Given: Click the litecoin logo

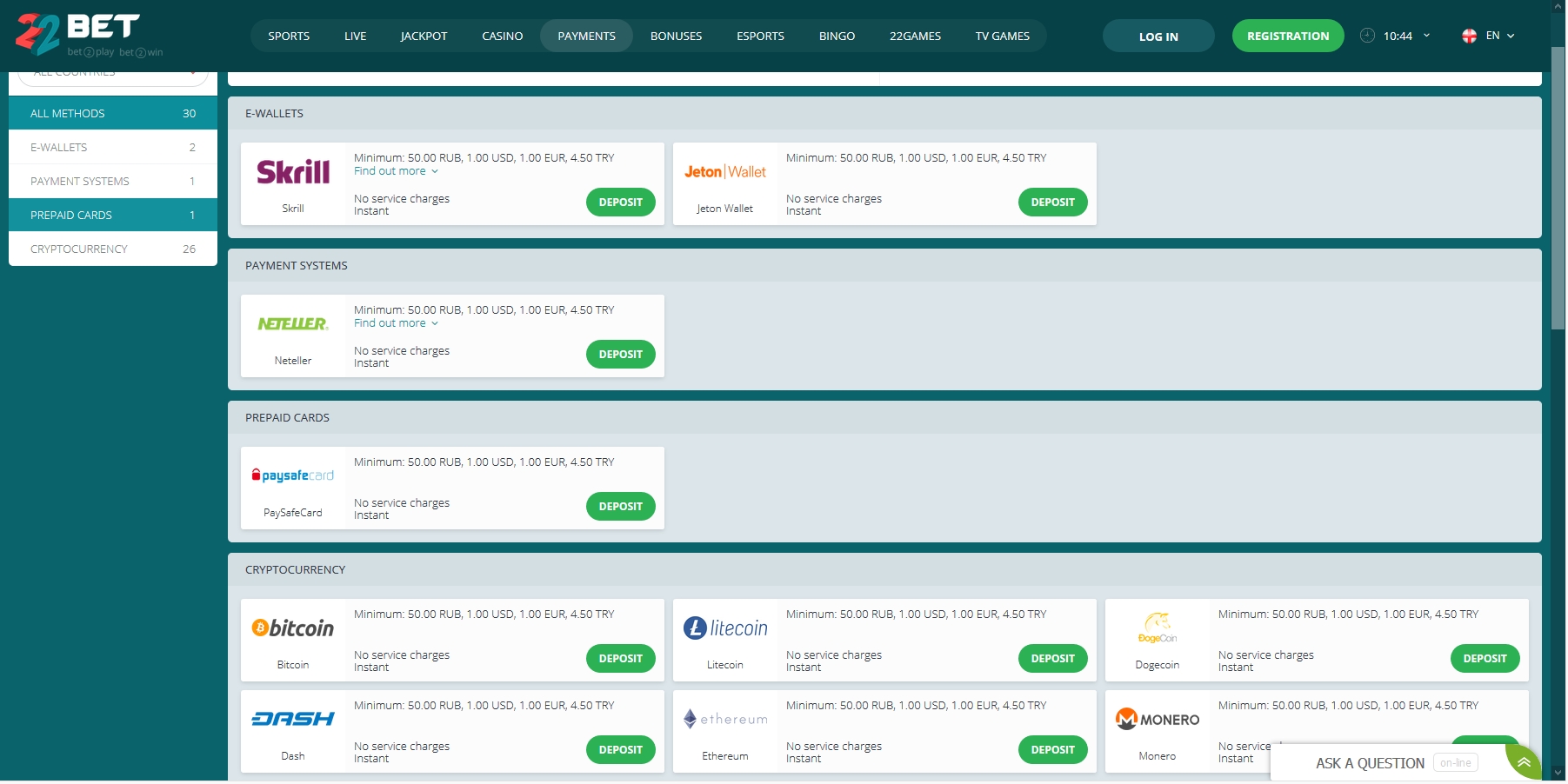Looking at the screenshot, I should click(x=725, y=628).
